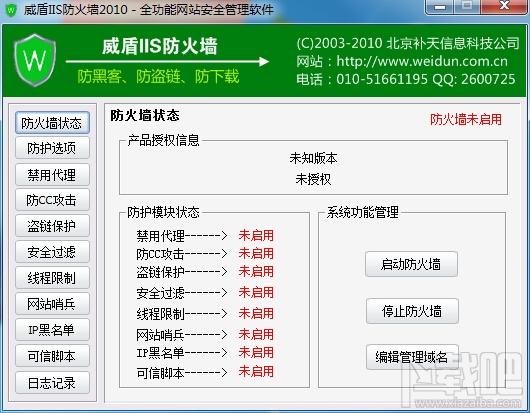Open the 可信脚本 section
The image size is (530, 413).
(52, 356)
